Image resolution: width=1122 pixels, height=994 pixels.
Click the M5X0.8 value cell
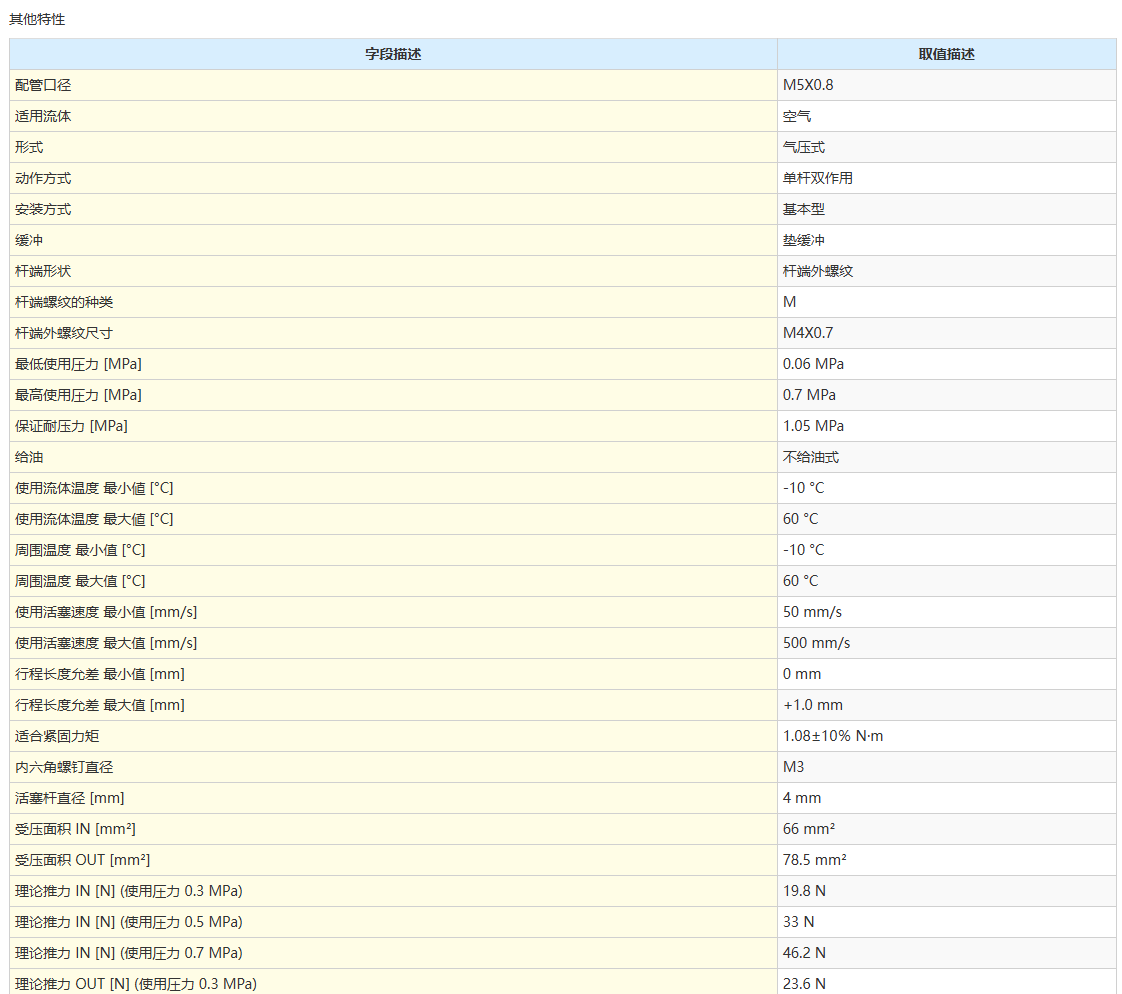coord(808,85)
